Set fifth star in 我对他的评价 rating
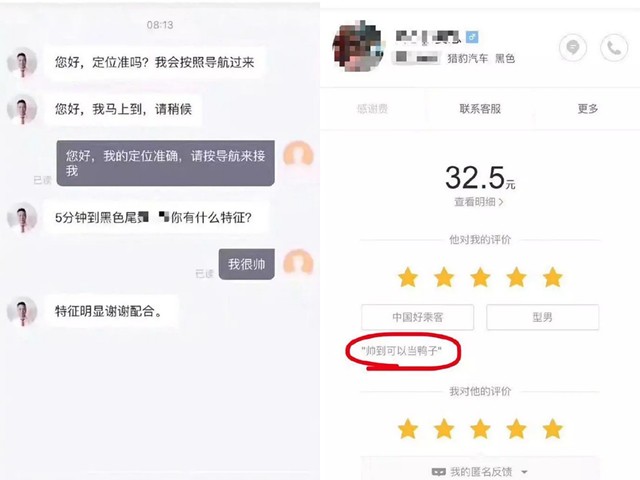 tap(553, 429)
